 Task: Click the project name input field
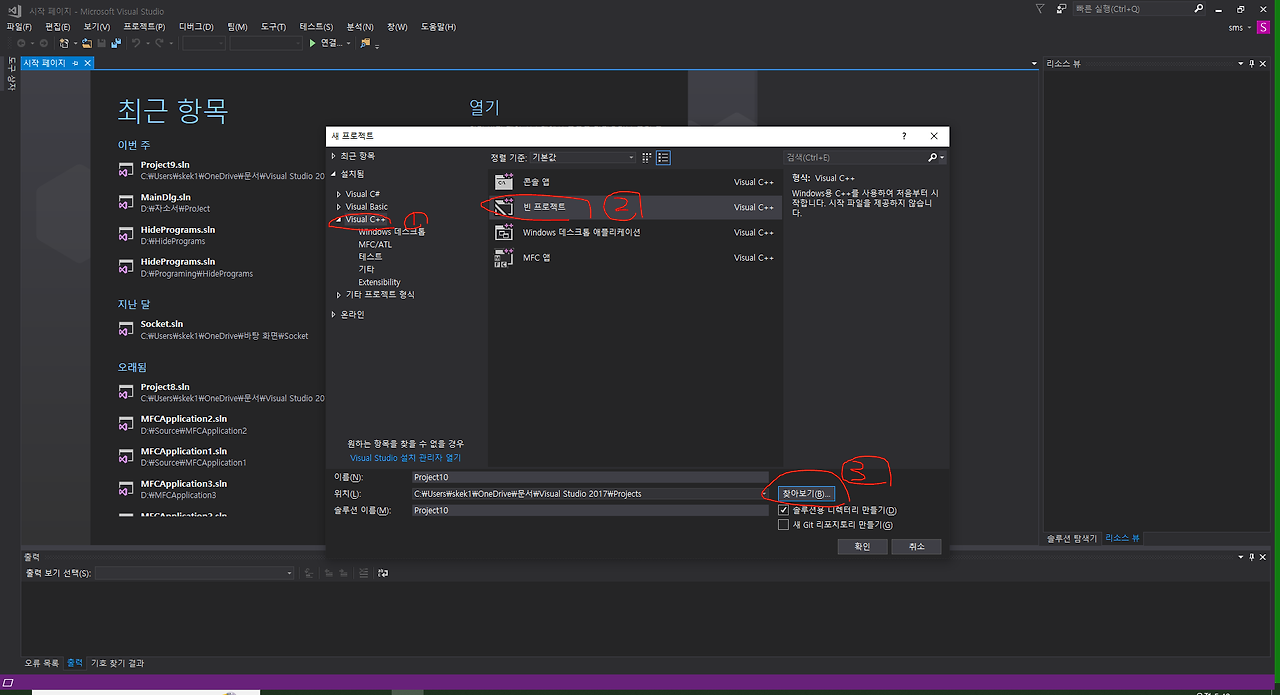point(590,477)
